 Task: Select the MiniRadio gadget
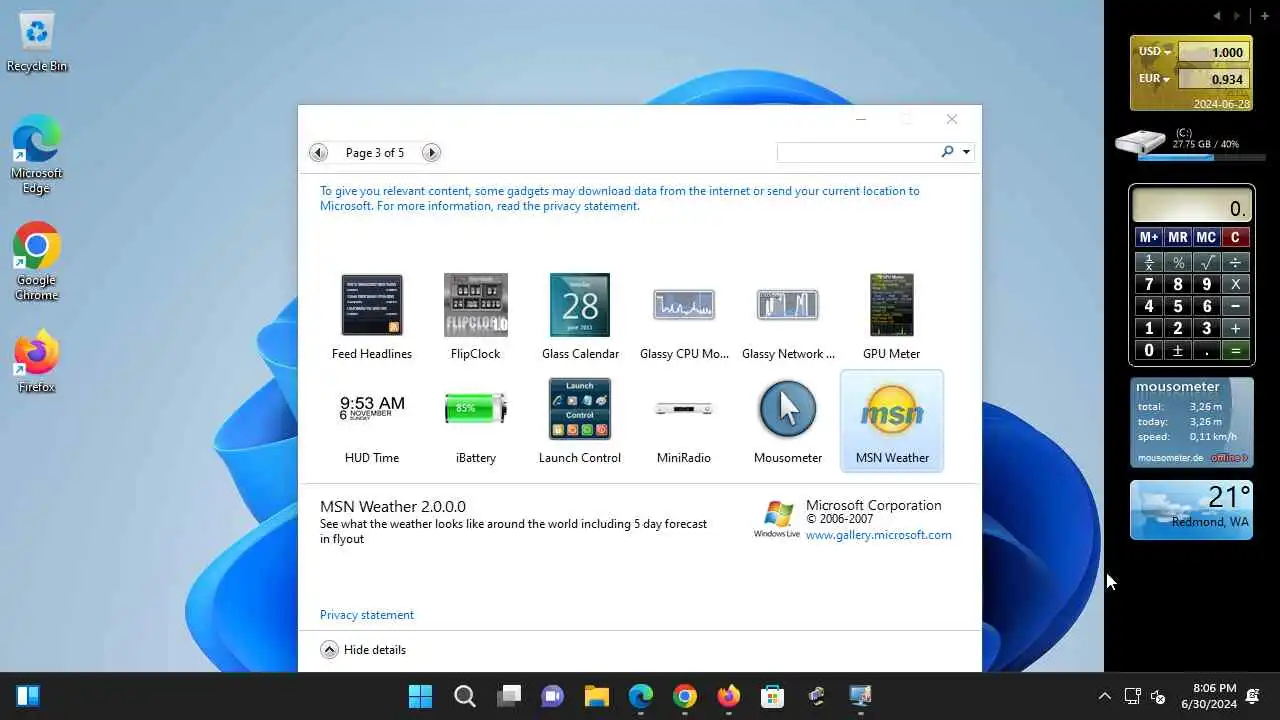[x=684, y=420]
